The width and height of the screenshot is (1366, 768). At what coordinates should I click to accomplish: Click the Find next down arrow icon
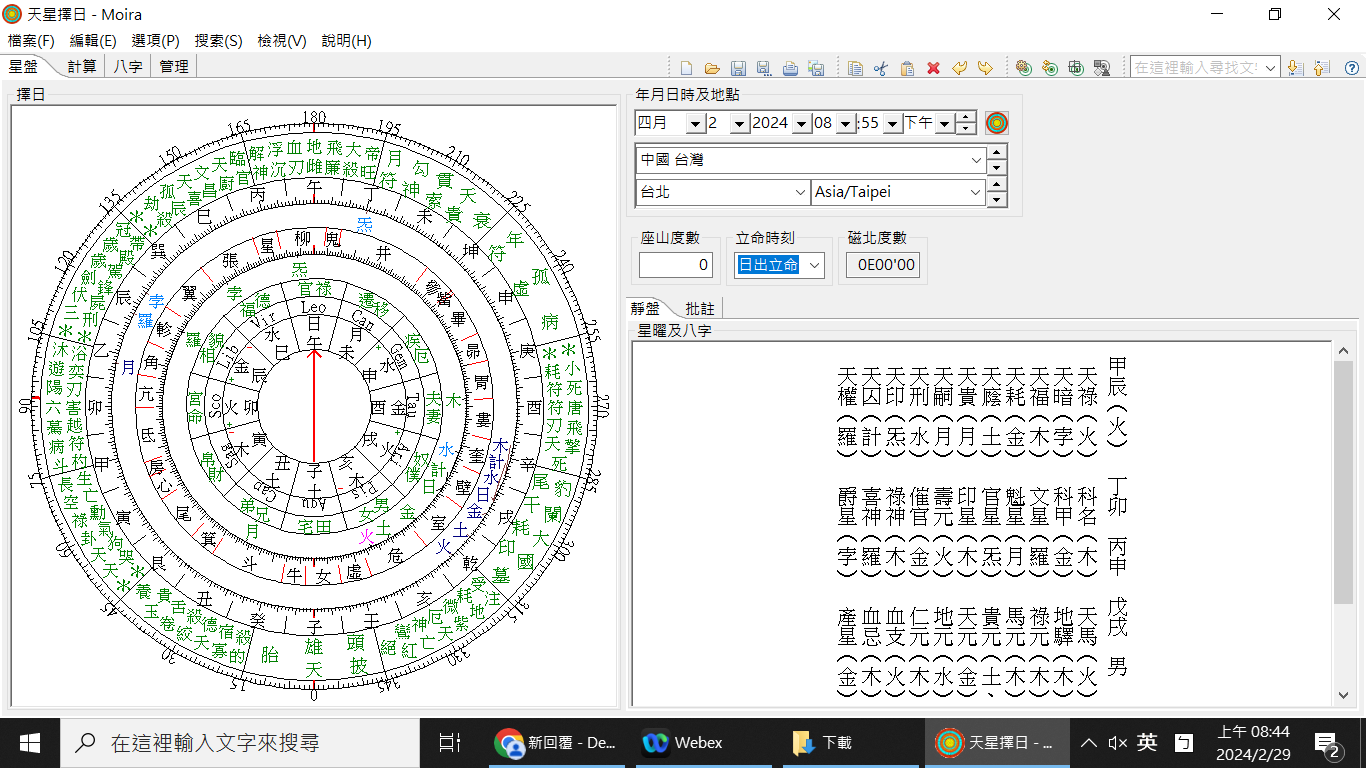[x=1294, y=68]
